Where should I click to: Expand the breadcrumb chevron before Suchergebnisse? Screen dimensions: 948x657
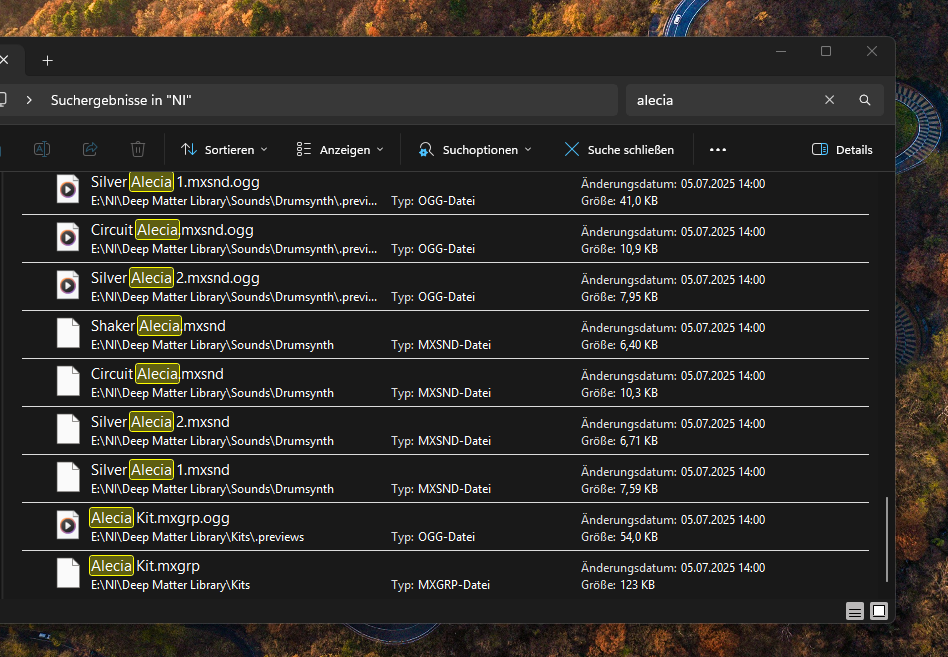click(x=29, y=100)
